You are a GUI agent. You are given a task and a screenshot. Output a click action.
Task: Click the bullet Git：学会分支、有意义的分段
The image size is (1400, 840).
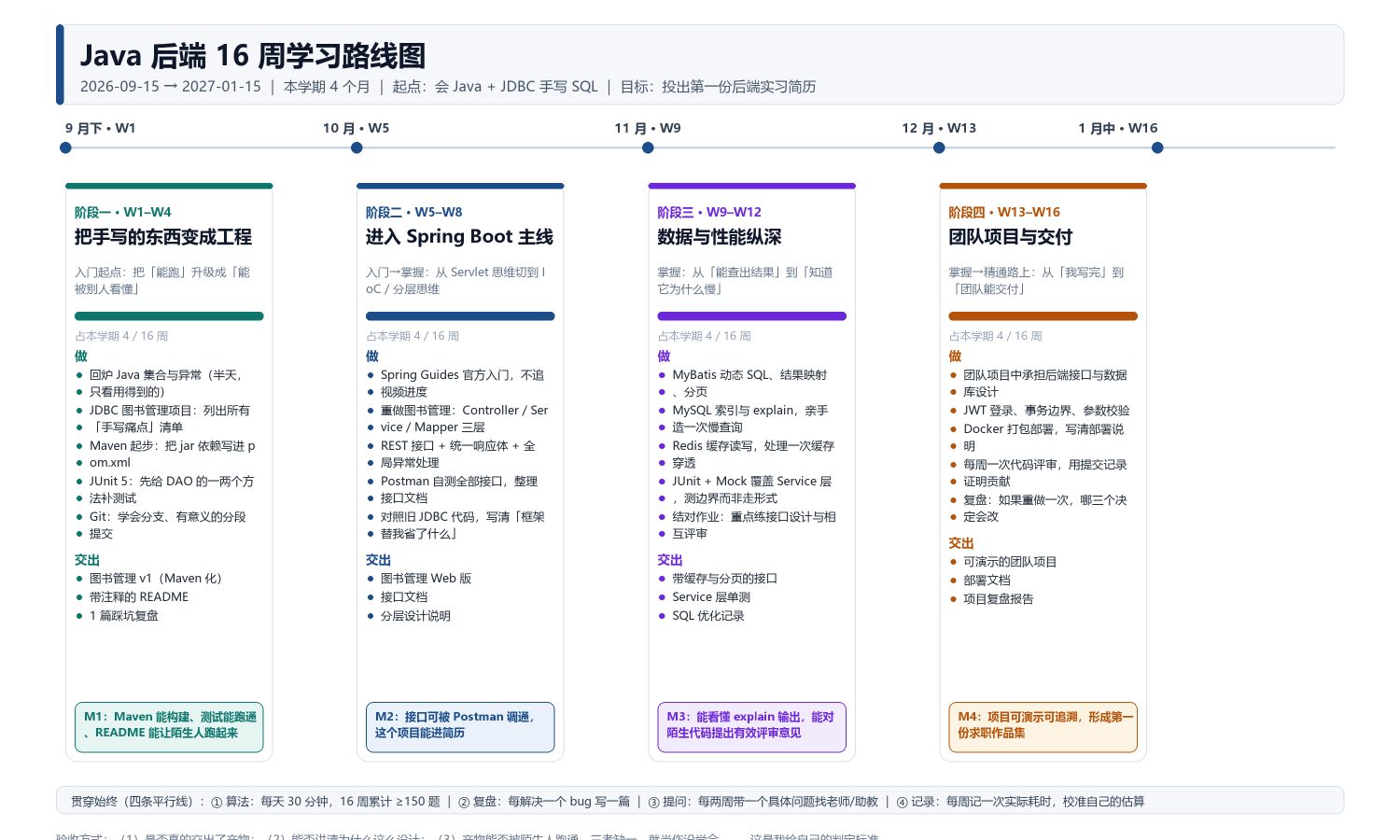[168, 517]
